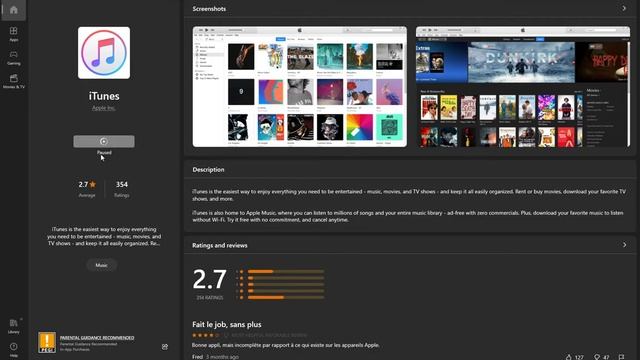Screen dimensions: 640x360
Task: Open Movies & TV section in sidebar
Action: pos(13,81)
